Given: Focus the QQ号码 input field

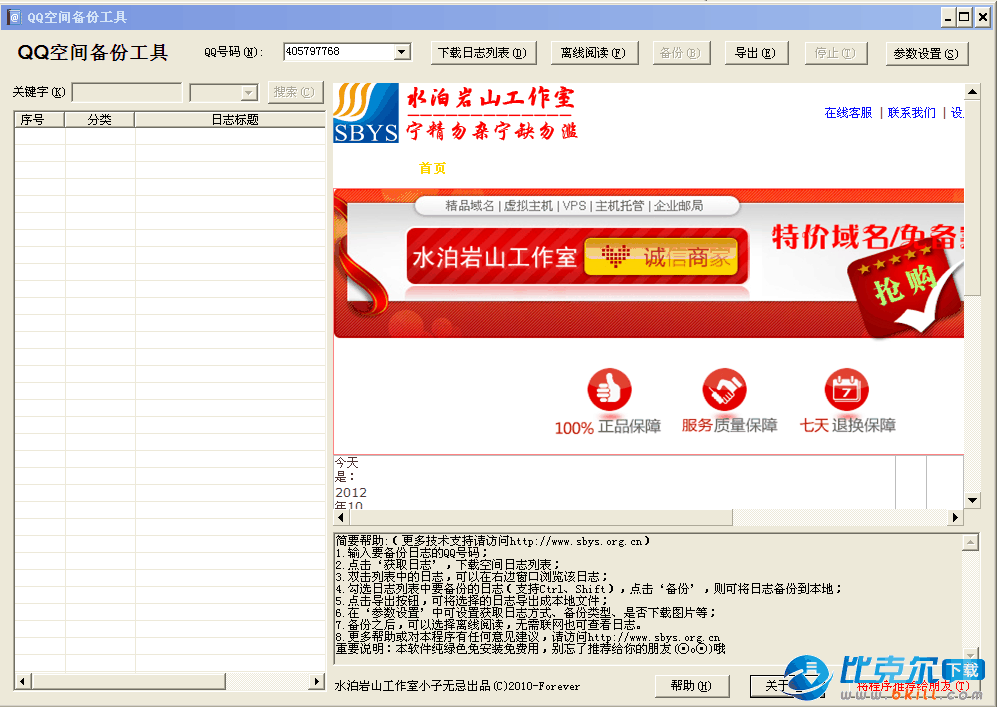Looking at the screenshot, I should [339, 51].
